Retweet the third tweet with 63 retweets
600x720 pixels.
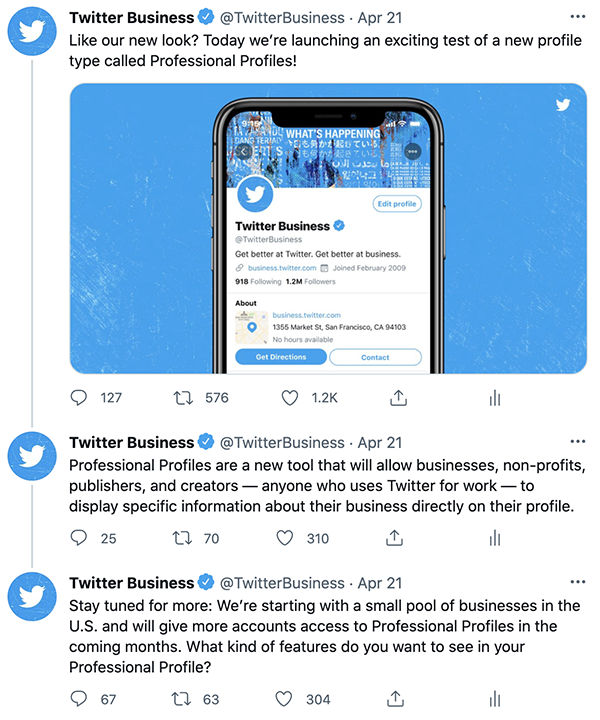point(183,698)
